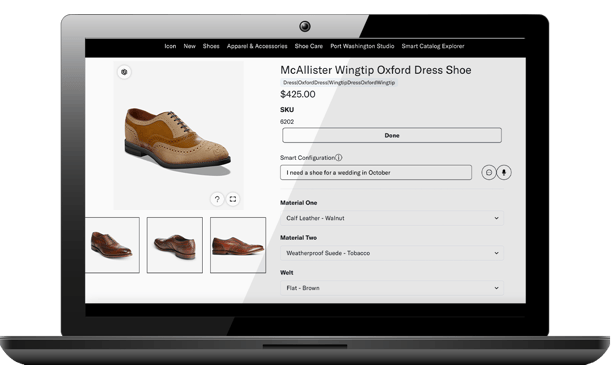Open the Material Two Tobacco suede dropdown
The image size is (611, 365).
[x=392, y=253]
